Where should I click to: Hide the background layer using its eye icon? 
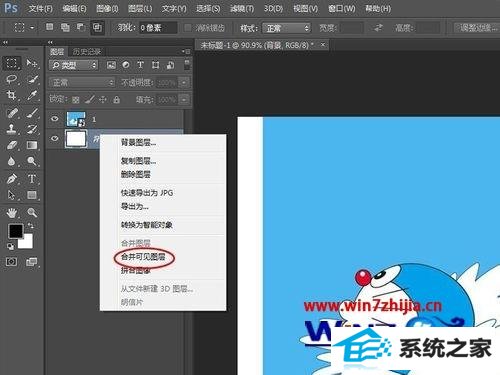[55, 138]
